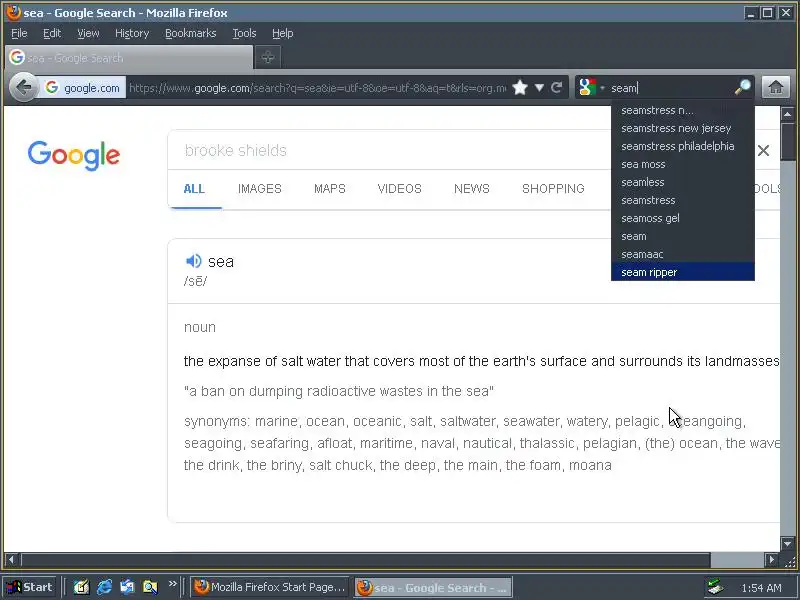Viewport: 800px width, 600px height.
Task: Click the system tray network icon
Action: pyautogui.click(x=715, y=588)
